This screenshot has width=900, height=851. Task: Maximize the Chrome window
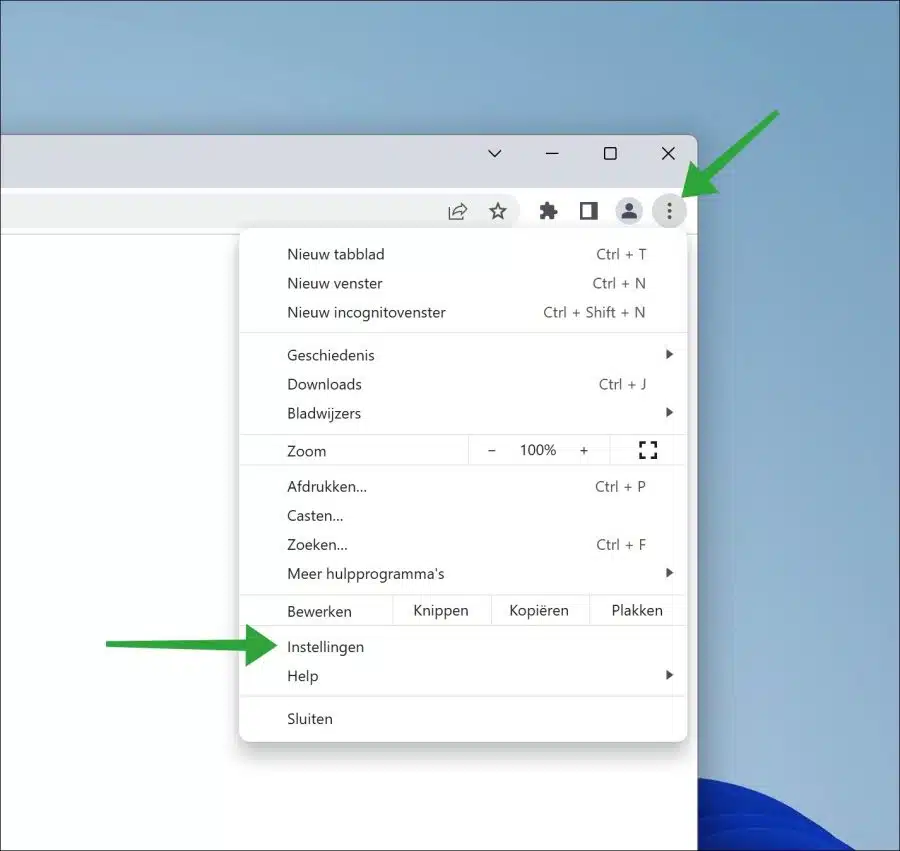tap(610, 153)
